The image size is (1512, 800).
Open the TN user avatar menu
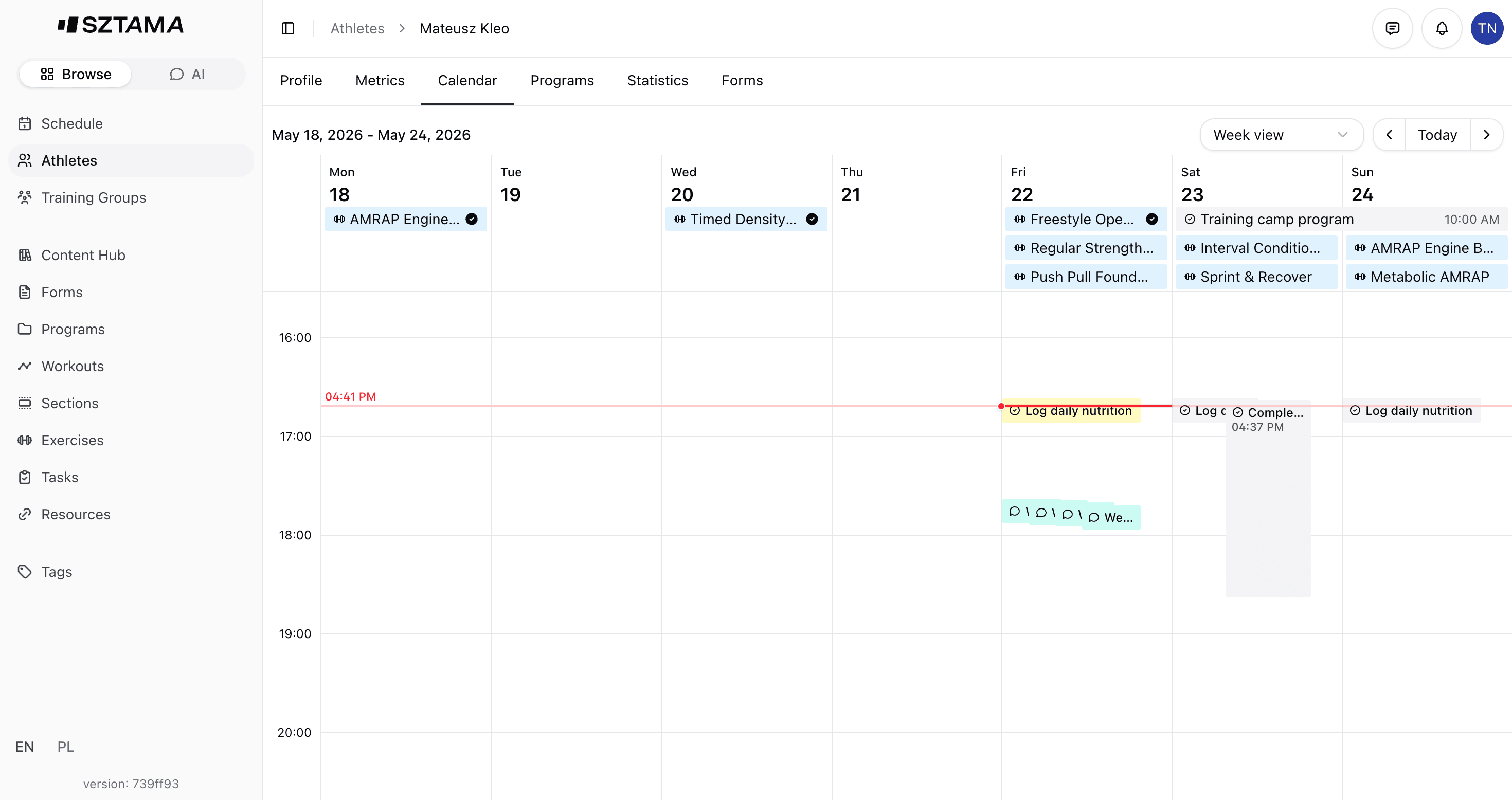point(1487,28)
